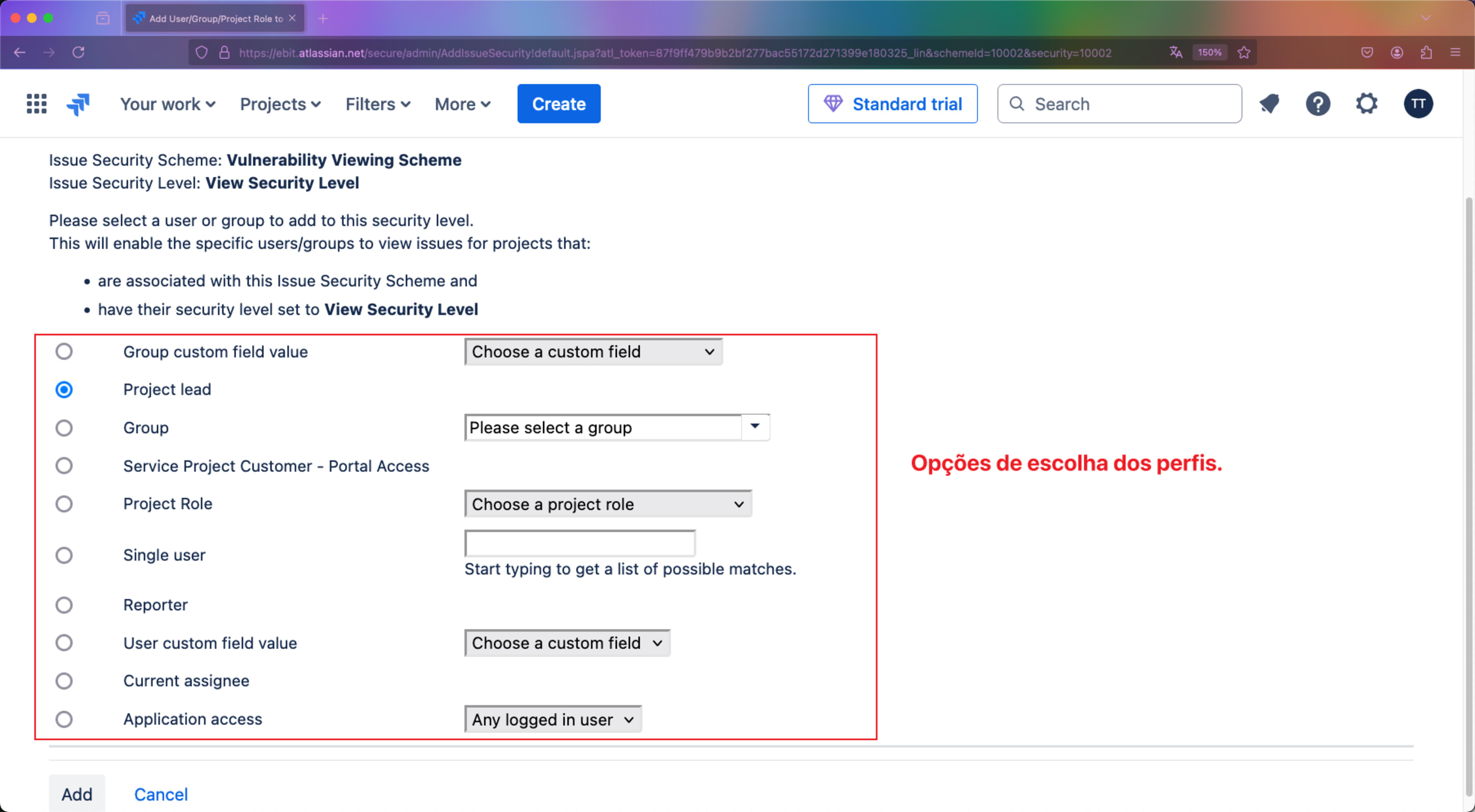
Task: Click the TT profile avatar
Action: (x=1418, y=104)
